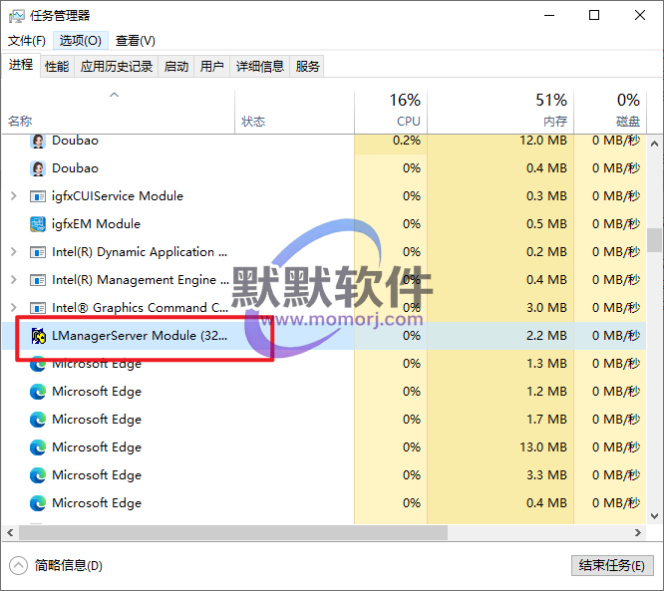Click the 简略信息 collapse arrow icon
This screenshot has height=591, width=664.
tap(18, 565)
